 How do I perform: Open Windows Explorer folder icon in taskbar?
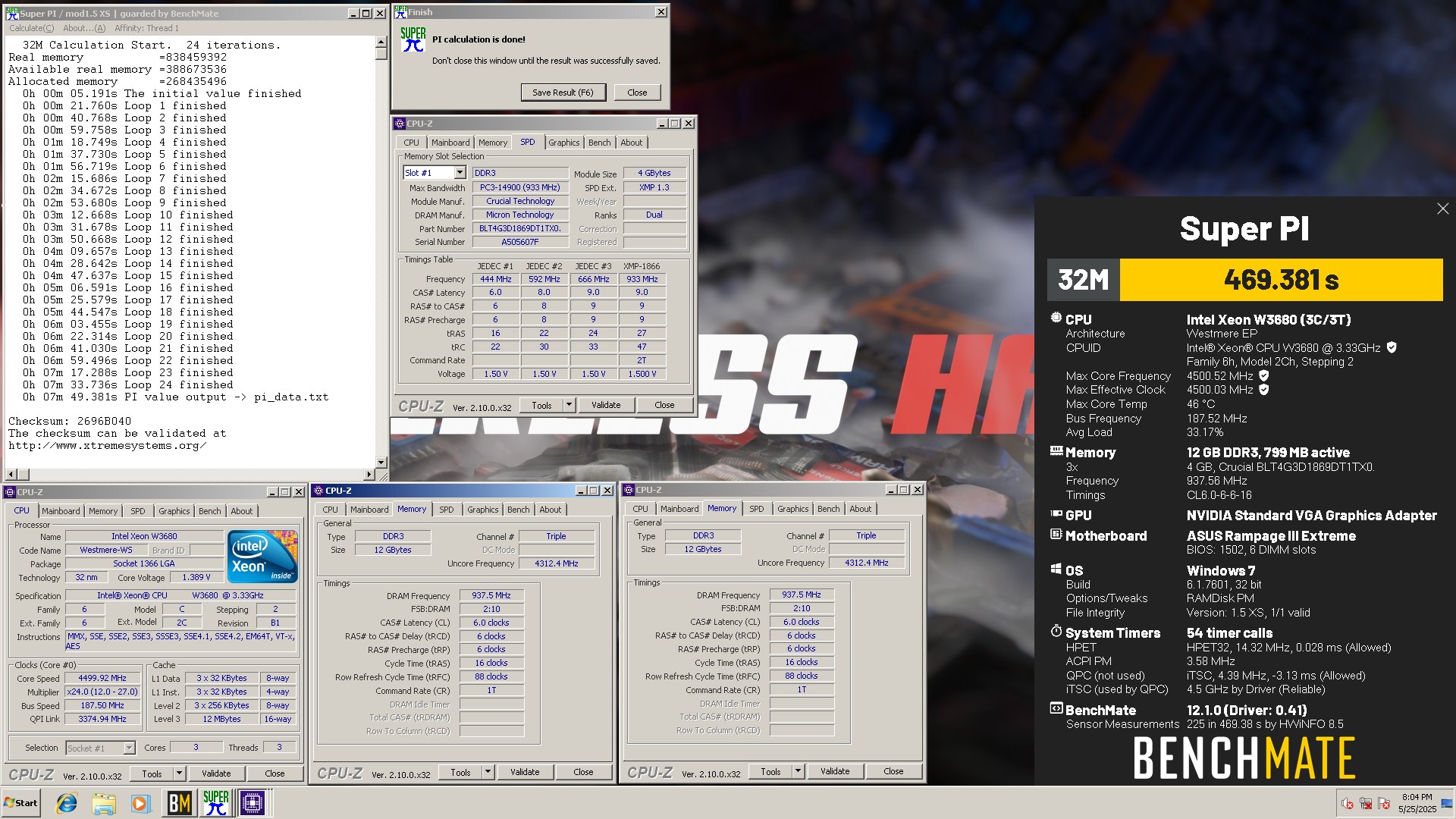coord(104,803)
